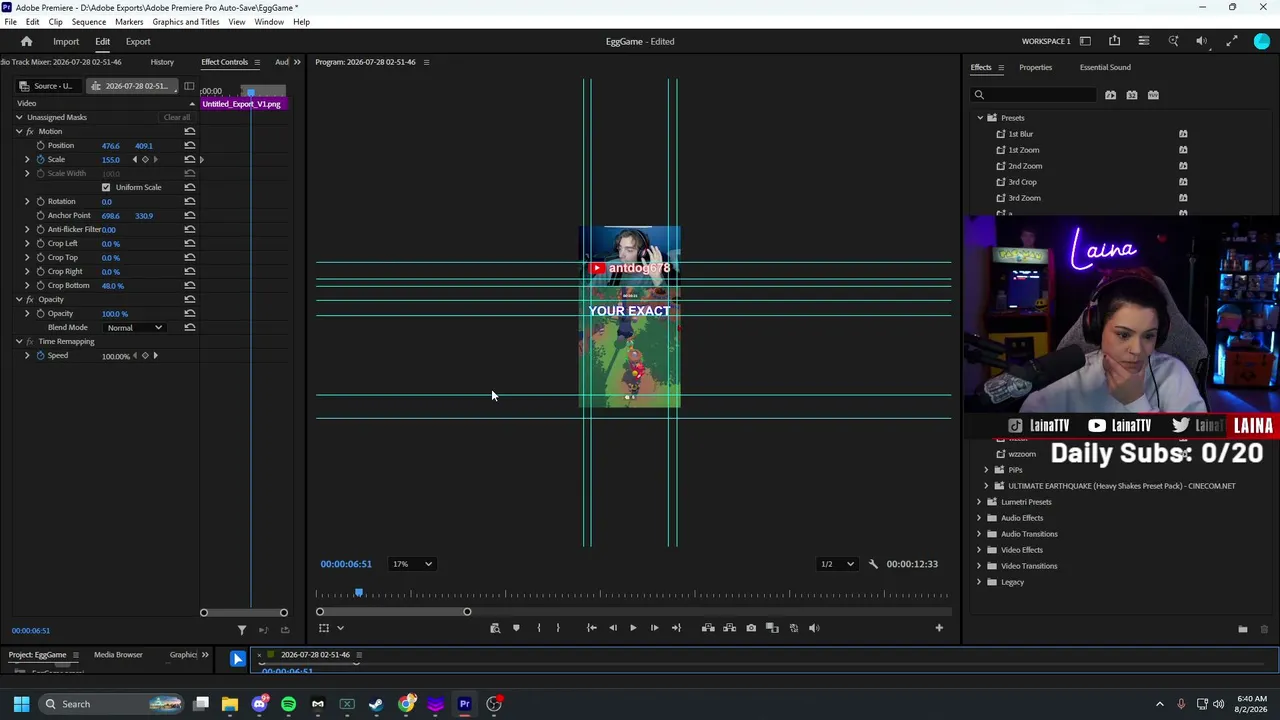The height and width of the screenshot is (720, 1280).
Task: Open the teal user profile avatar
Action: pos(1262,41)
